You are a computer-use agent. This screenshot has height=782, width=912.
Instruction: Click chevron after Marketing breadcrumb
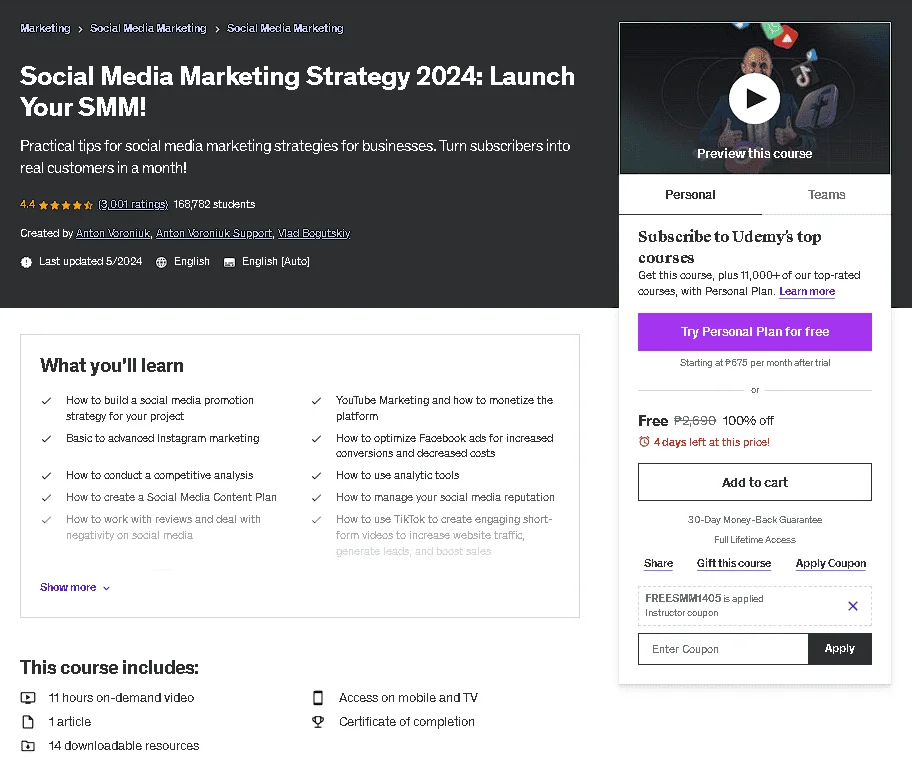pyautogui.click(x=80, y=29)
